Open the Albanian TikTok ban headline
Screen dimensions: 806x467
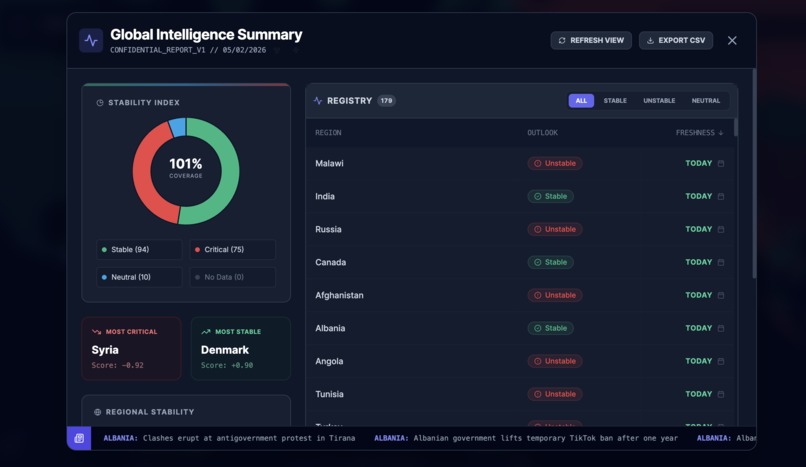(x=526, y=438)
